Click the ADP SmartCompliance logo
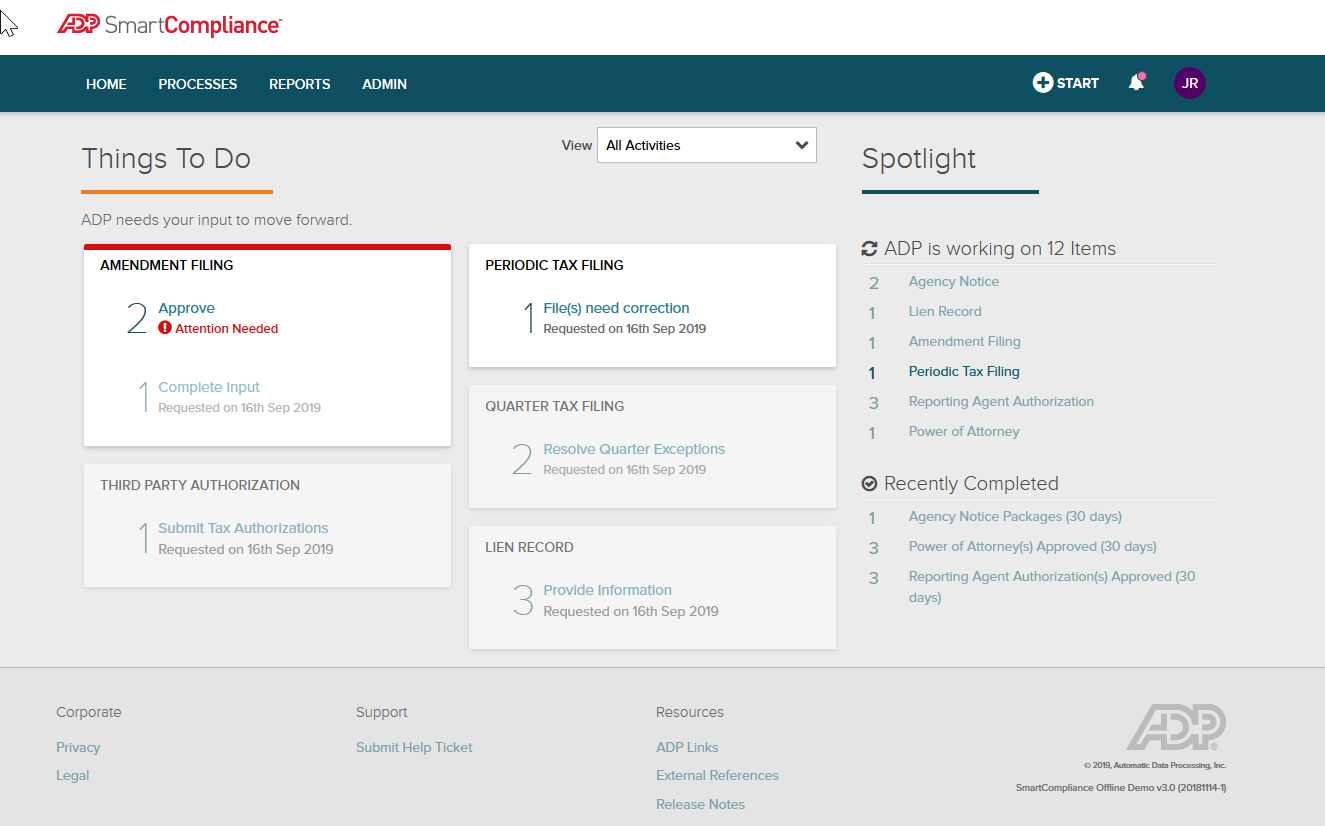This screenshot has height=826, width=1325. click(168, 25)
